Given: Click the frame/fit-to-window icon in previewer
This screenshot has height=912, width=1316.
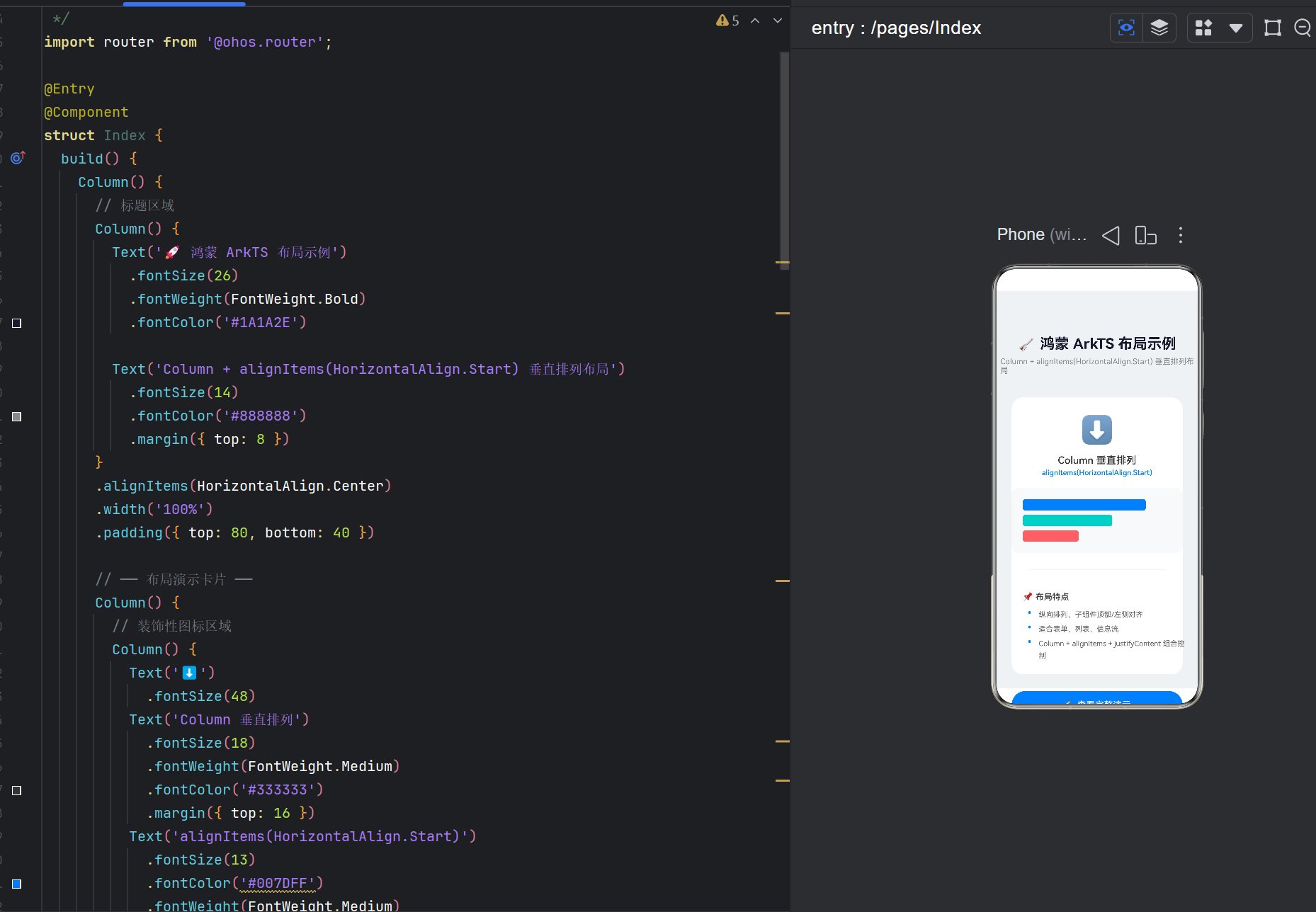Looking at the screenshot, I should click(1273, 28).
